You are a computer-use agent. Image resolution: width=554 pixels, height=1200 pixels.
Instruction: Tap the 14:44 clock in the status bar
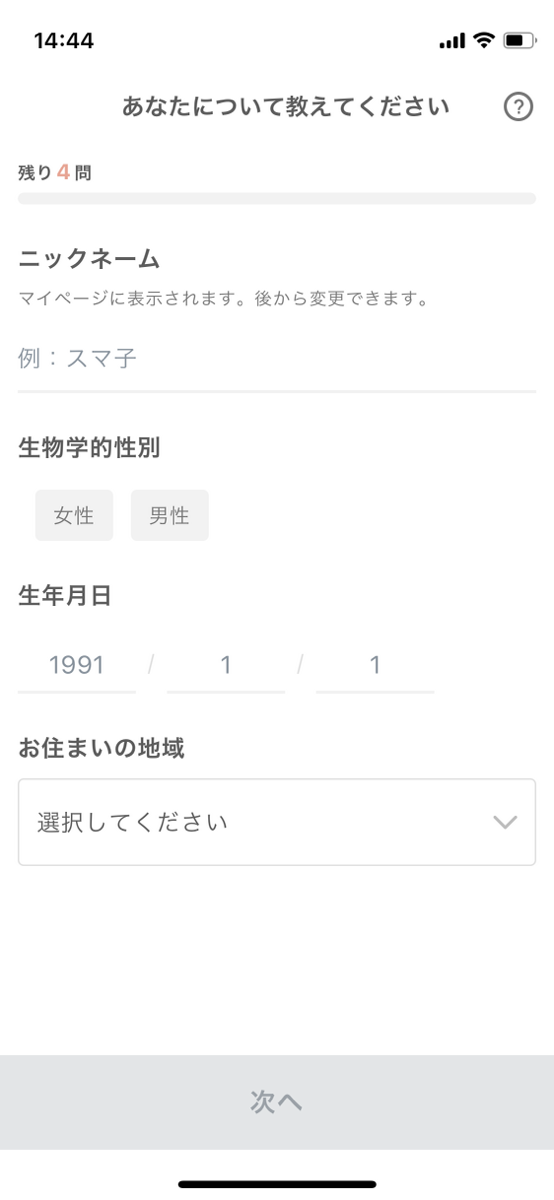point(64,41)
